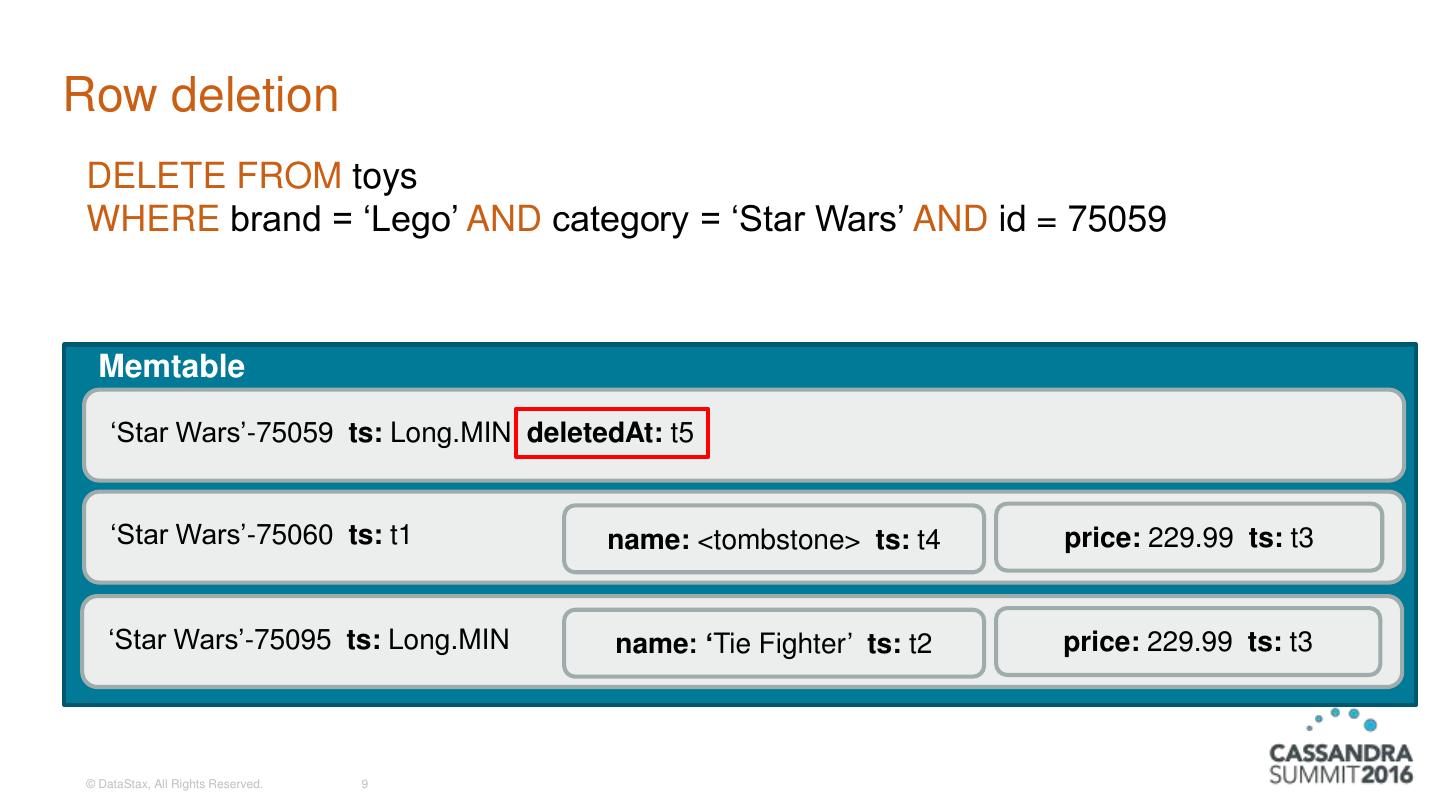Select the table name "toys"
Image resolution: width=1440 pixels, height=810 pixels.
[384, 176]
